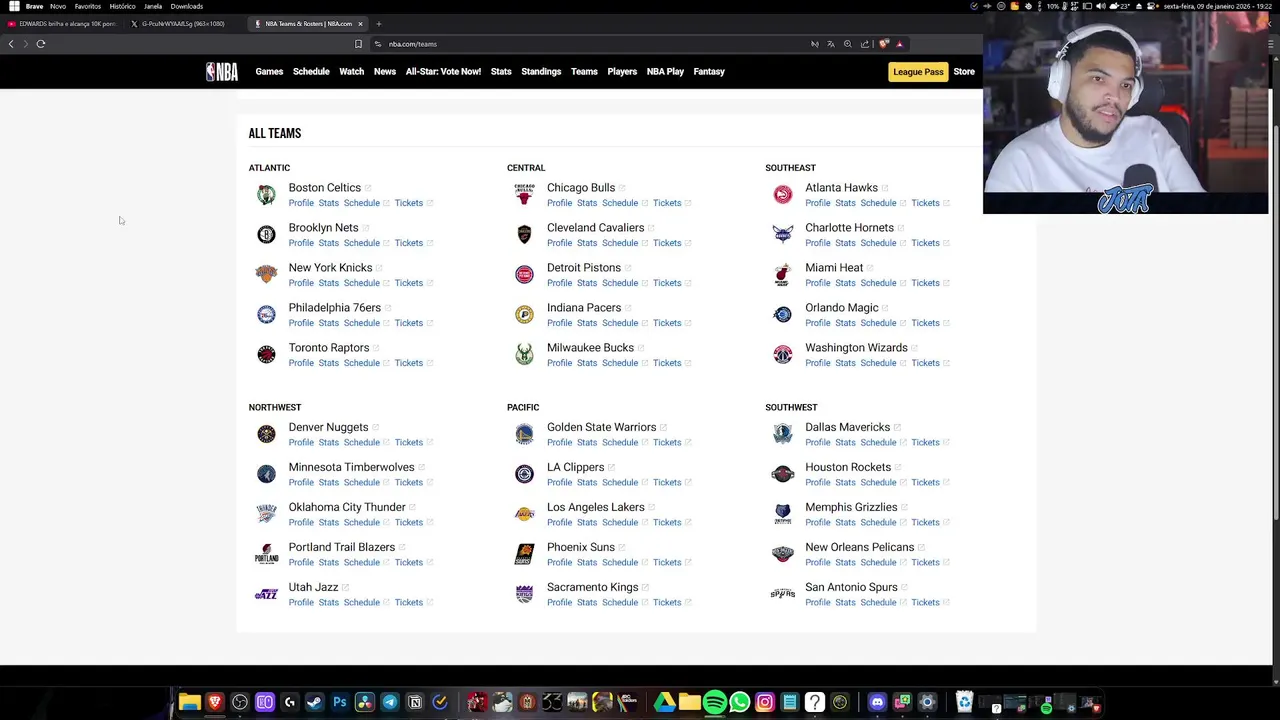Open Spotify from the dock
This screenshot has height=720, width=1280.
(x=715, y=702)
